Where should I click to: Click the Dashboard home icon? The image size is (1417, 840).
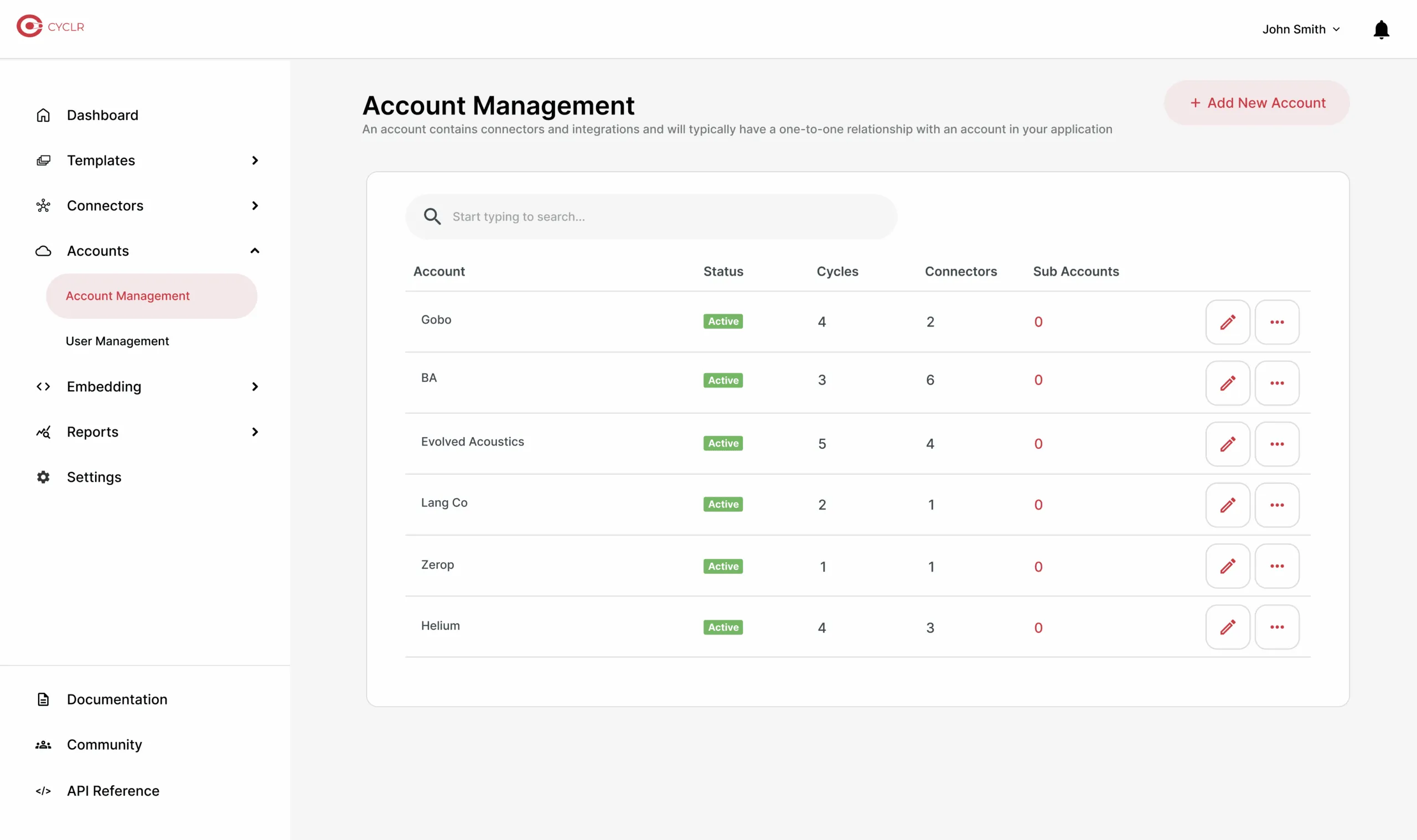43,115
